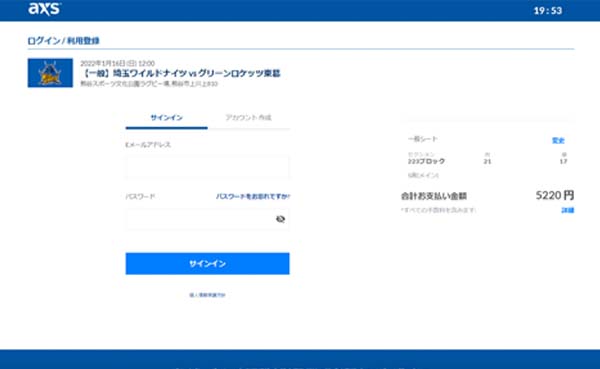Click the venue address line
600x369 pixels.
pos(149,83)
